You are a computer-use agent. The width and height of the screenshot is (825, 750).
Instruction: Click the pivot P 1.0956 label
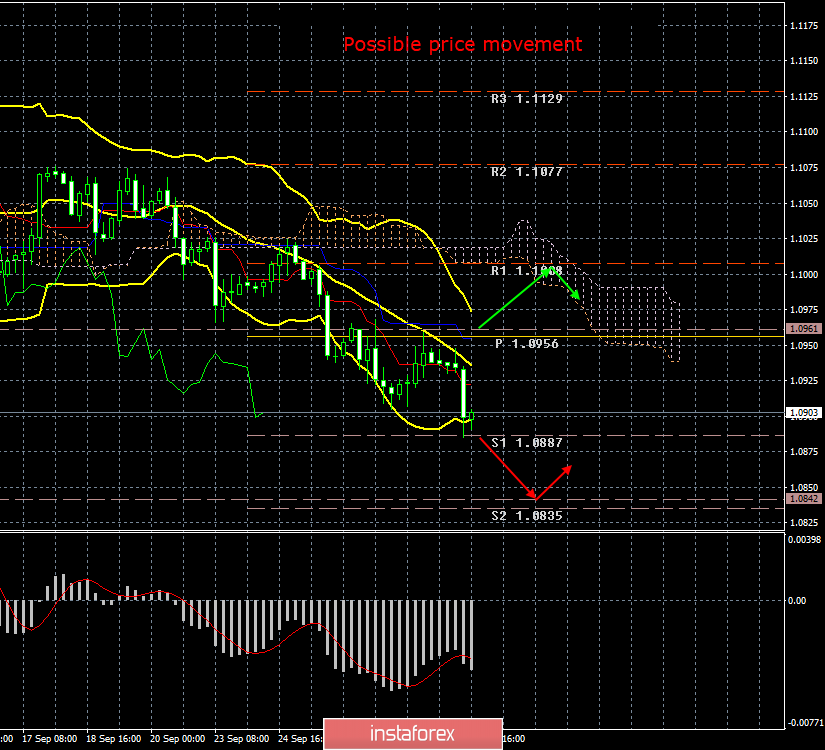[x=527, y=344]
